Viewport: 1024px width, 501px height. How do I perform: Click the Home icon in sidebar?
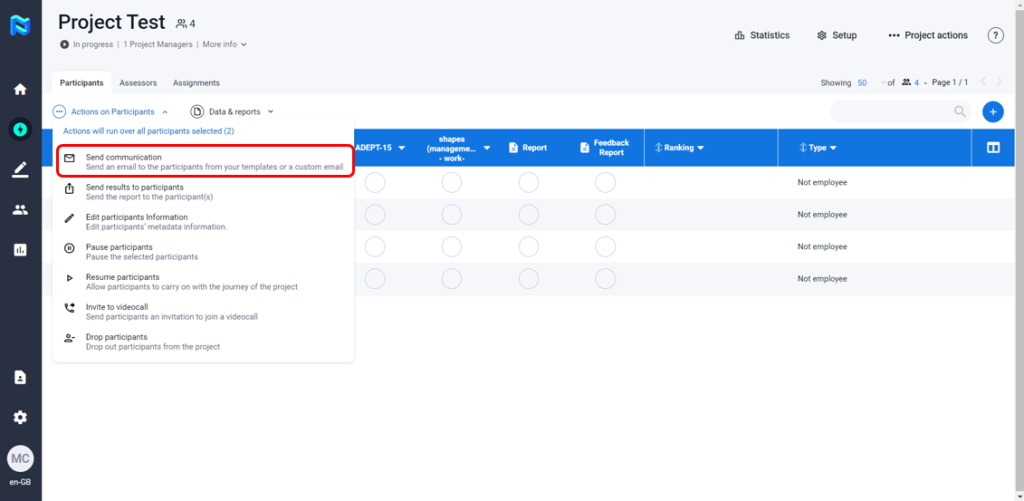click(x=20, y=89)
